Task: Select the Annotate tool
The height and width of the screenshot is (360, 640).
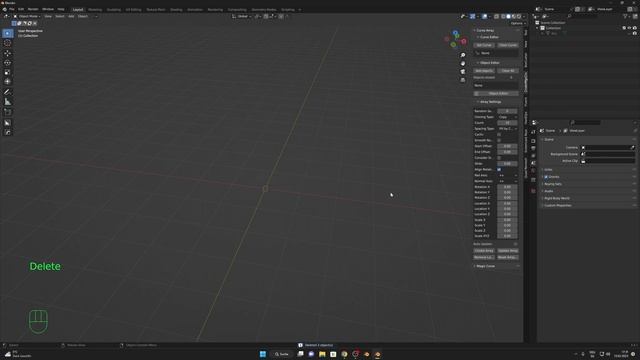Action: tap(7, 92)
